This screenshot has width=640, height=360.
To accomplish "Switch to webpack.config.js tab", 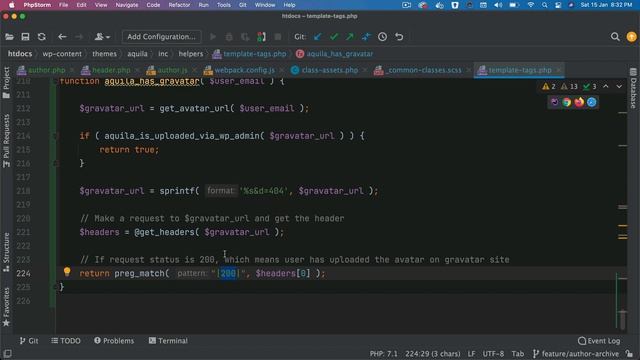I will 244,70.
